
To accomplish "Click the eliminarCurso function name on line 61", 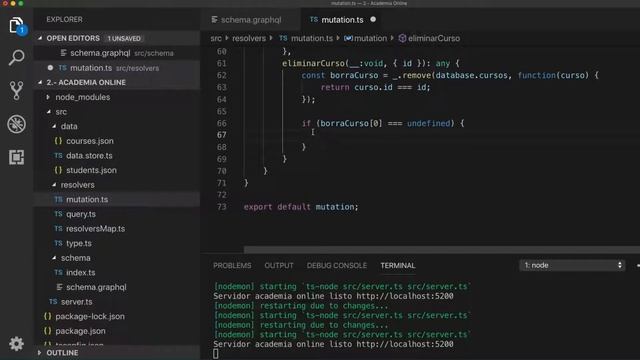I will point(313,64).
